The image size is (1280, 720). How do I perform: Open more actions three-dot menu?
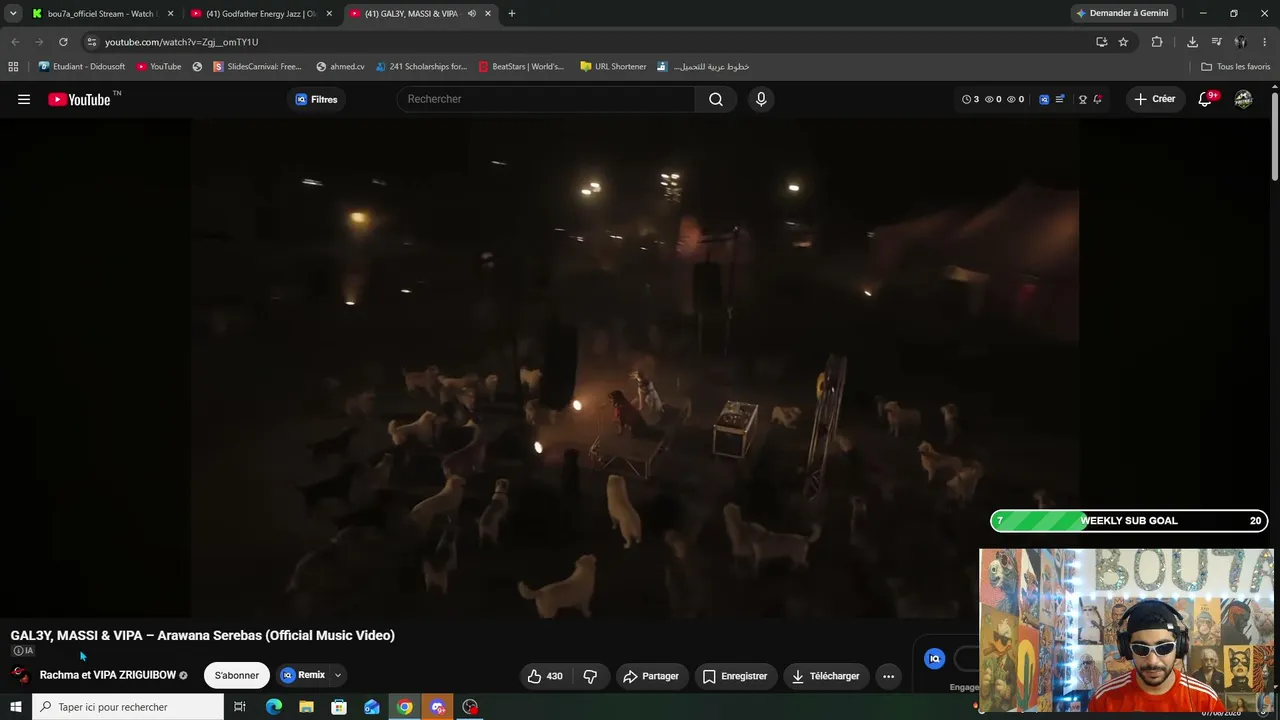pyautogui.click(x=888, y=676)
